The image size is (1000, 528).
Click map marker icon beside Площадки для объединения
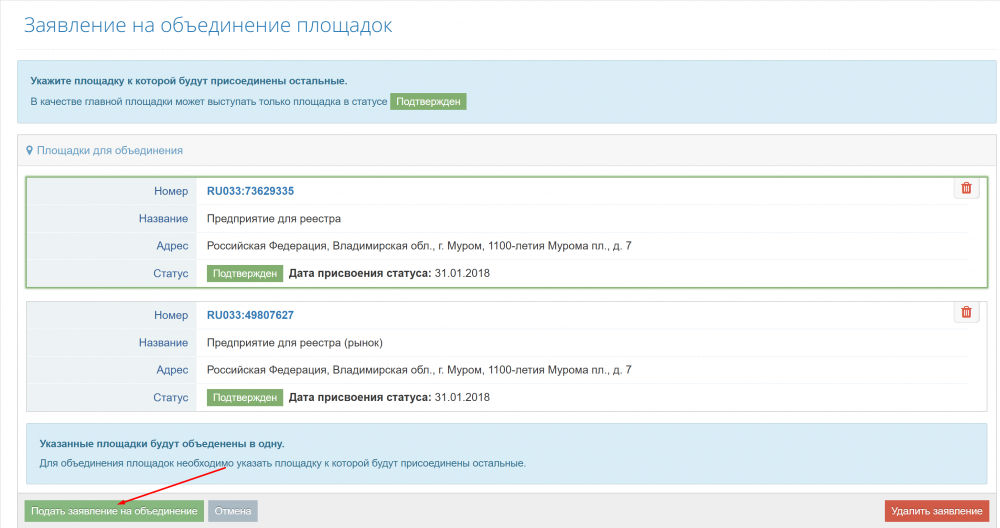[30, 150]
